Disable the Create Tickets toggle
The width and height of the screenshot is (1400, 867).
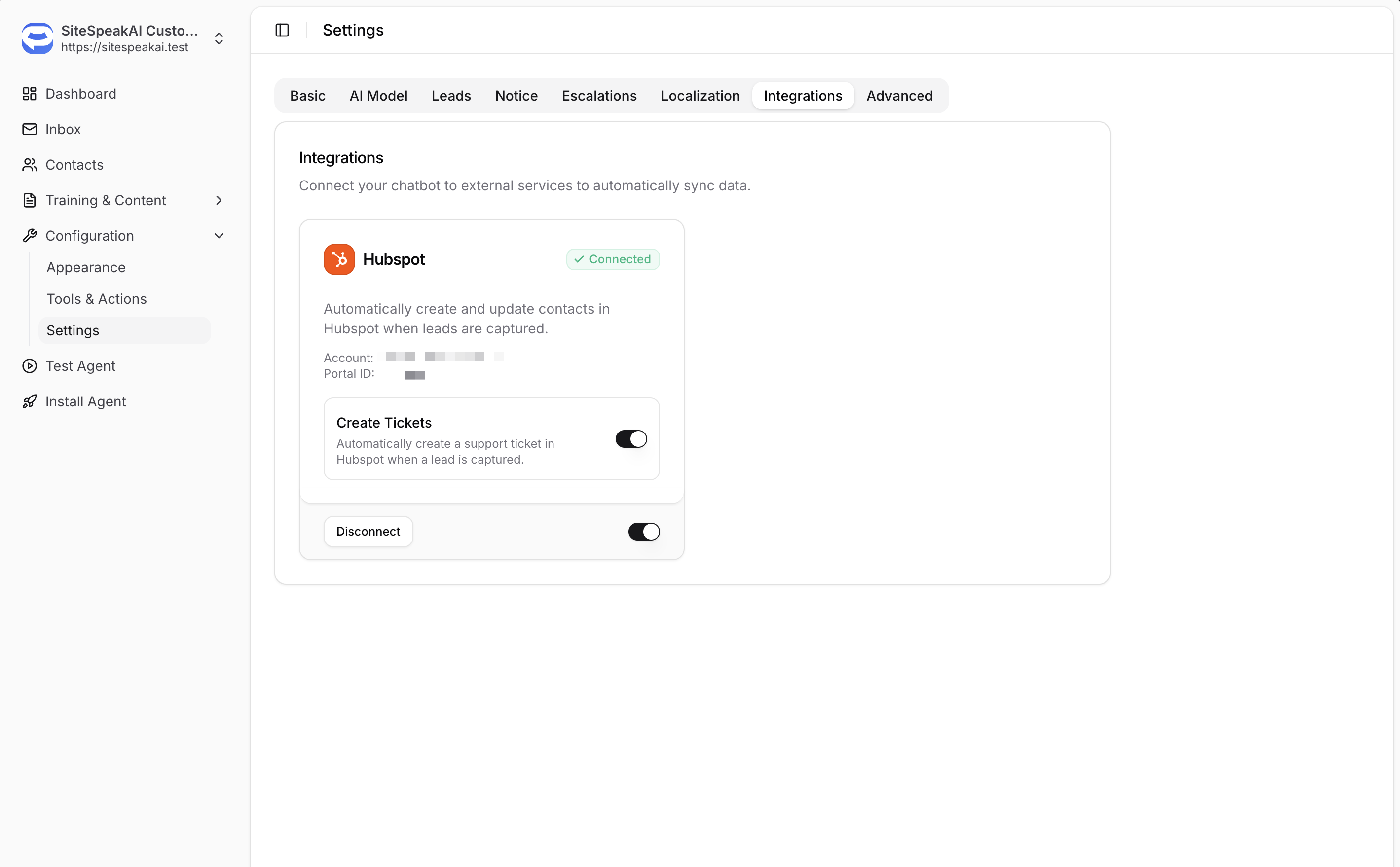631,438
